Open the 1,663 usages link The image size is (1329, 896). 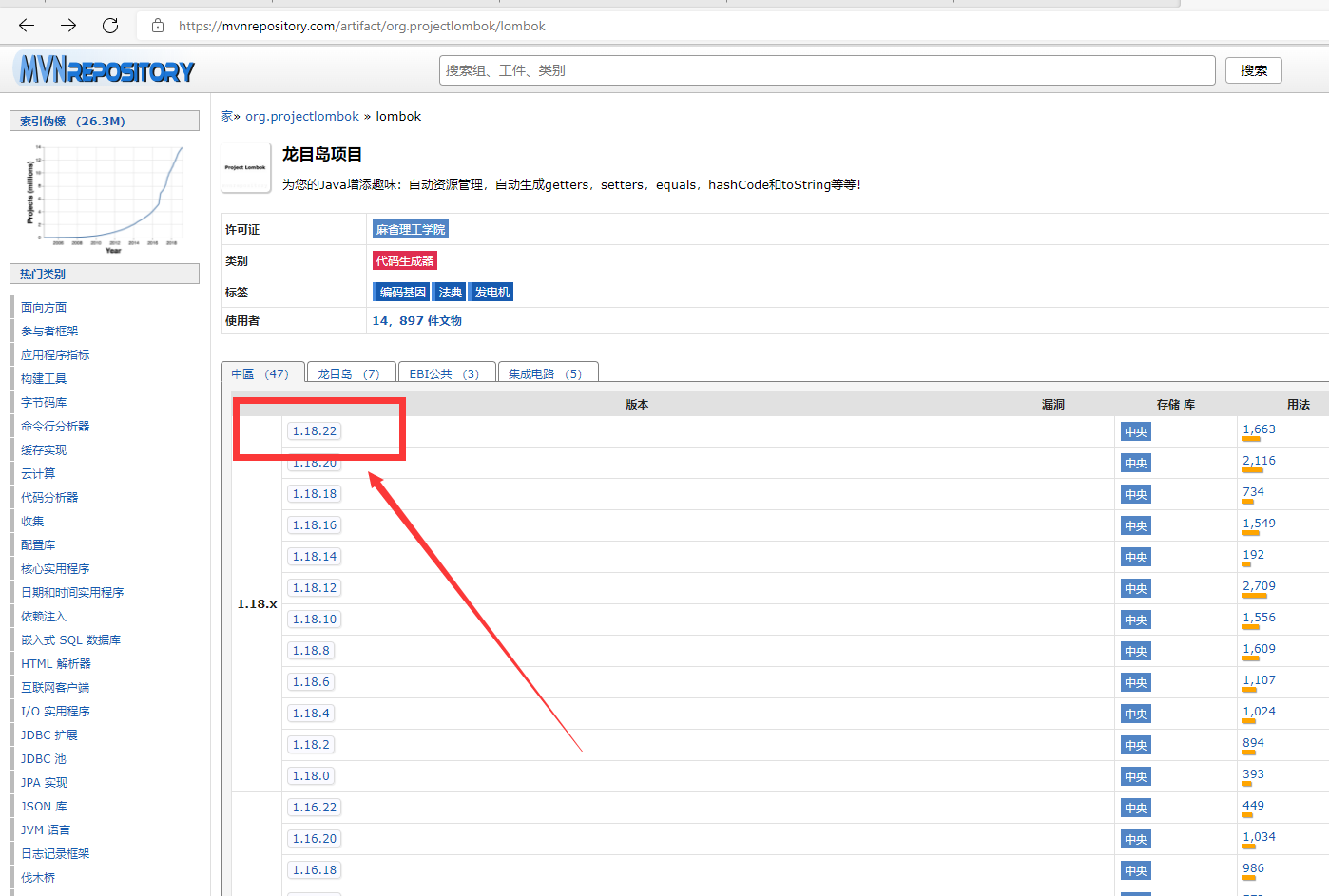pos(1259,429)
